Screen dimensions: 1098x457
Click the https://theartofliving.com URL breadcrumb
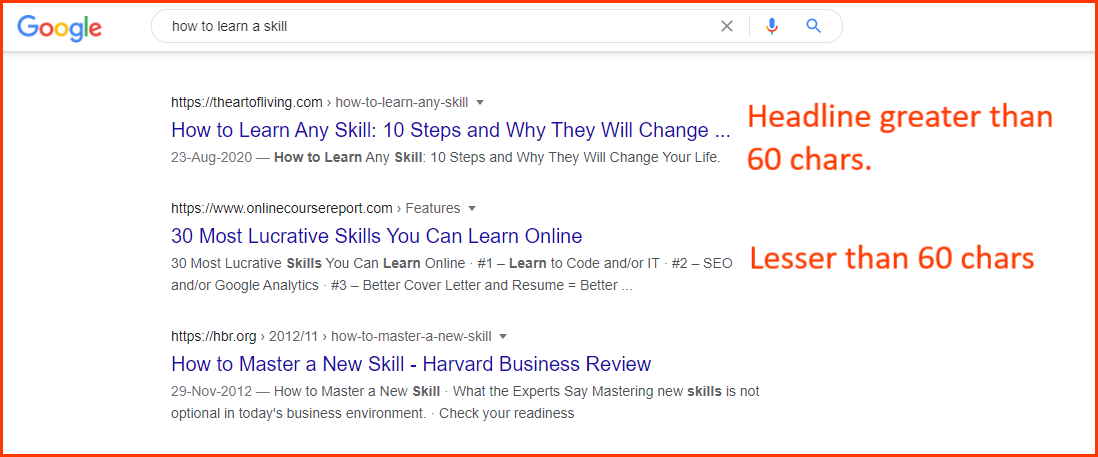tap(246, 103)
